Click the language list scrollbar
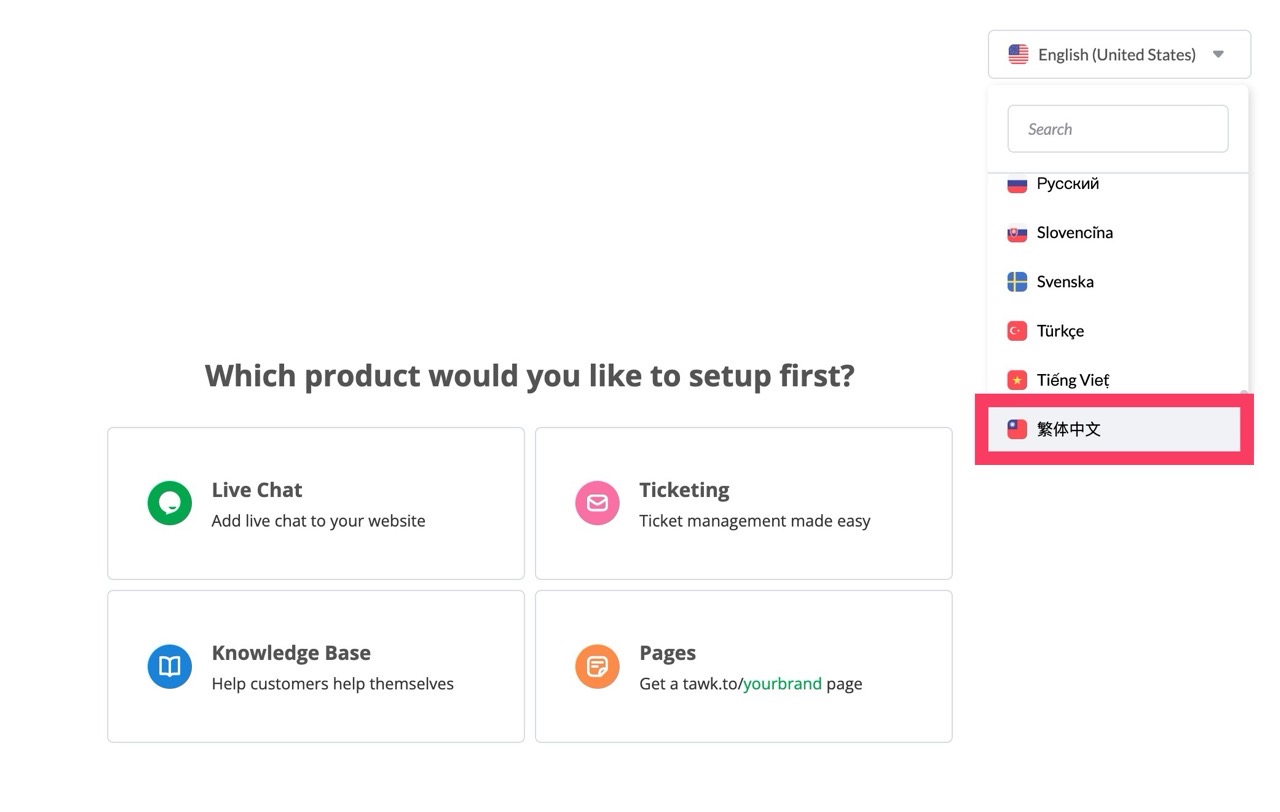This screenshot has width=1280, height=812. [x=1244, y=394]
